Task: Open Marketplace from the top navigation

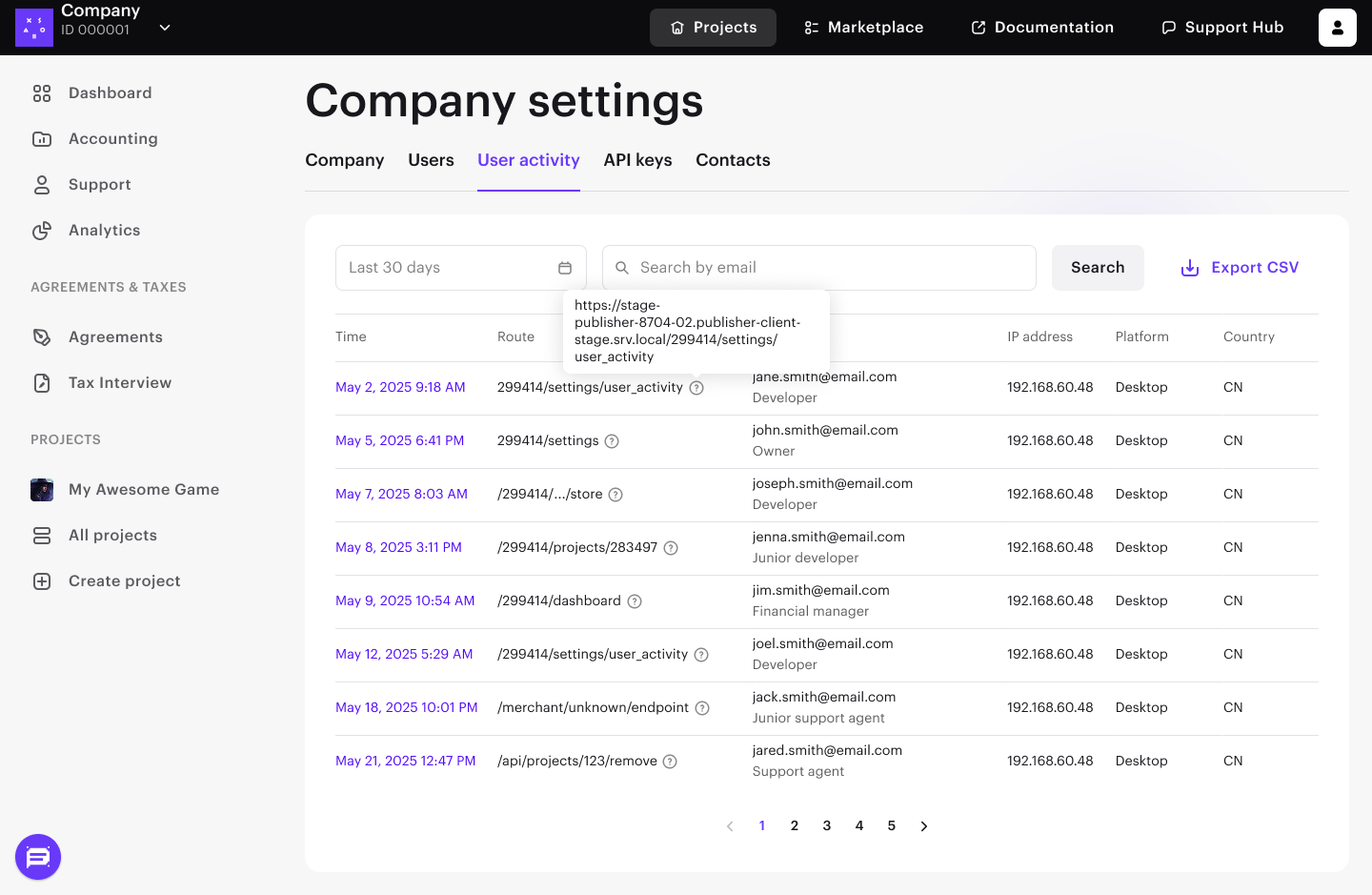Action: pos(863,28)
